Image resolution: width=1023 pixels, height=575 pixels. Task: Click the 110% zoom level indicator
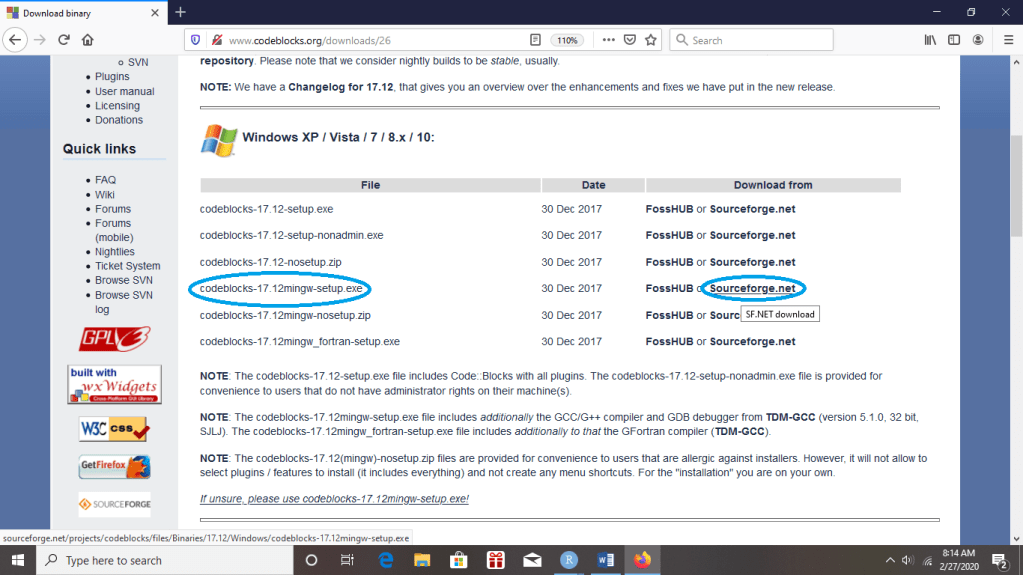point(567,40)
